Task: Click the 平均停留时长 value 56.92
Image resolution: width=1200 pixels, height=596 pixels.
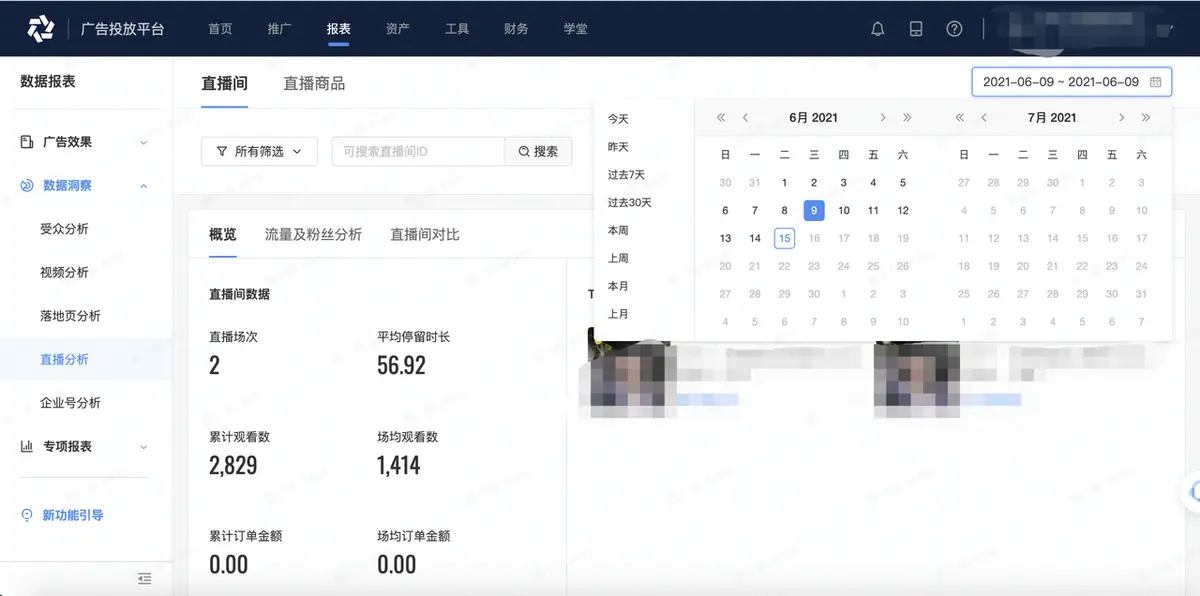Action: (x=401, y=365)
